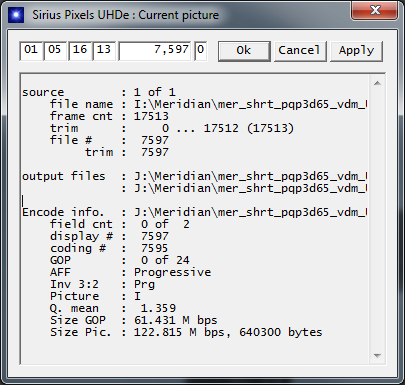
Task: Click the field cnt 0 of 2 line
Action: (120, 224)
